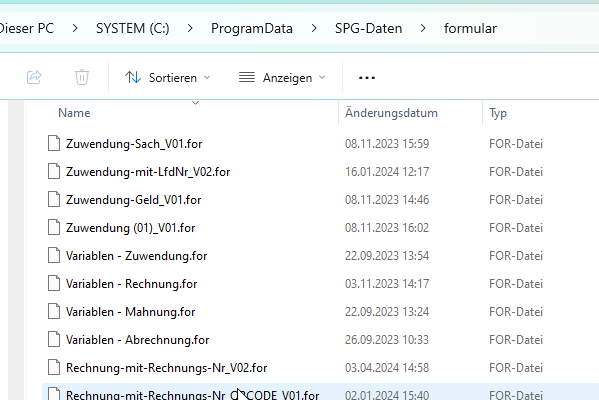Viewport: 599px width, 400px height.
Task: Sort by the Name column header
Action: coord(74,113)
